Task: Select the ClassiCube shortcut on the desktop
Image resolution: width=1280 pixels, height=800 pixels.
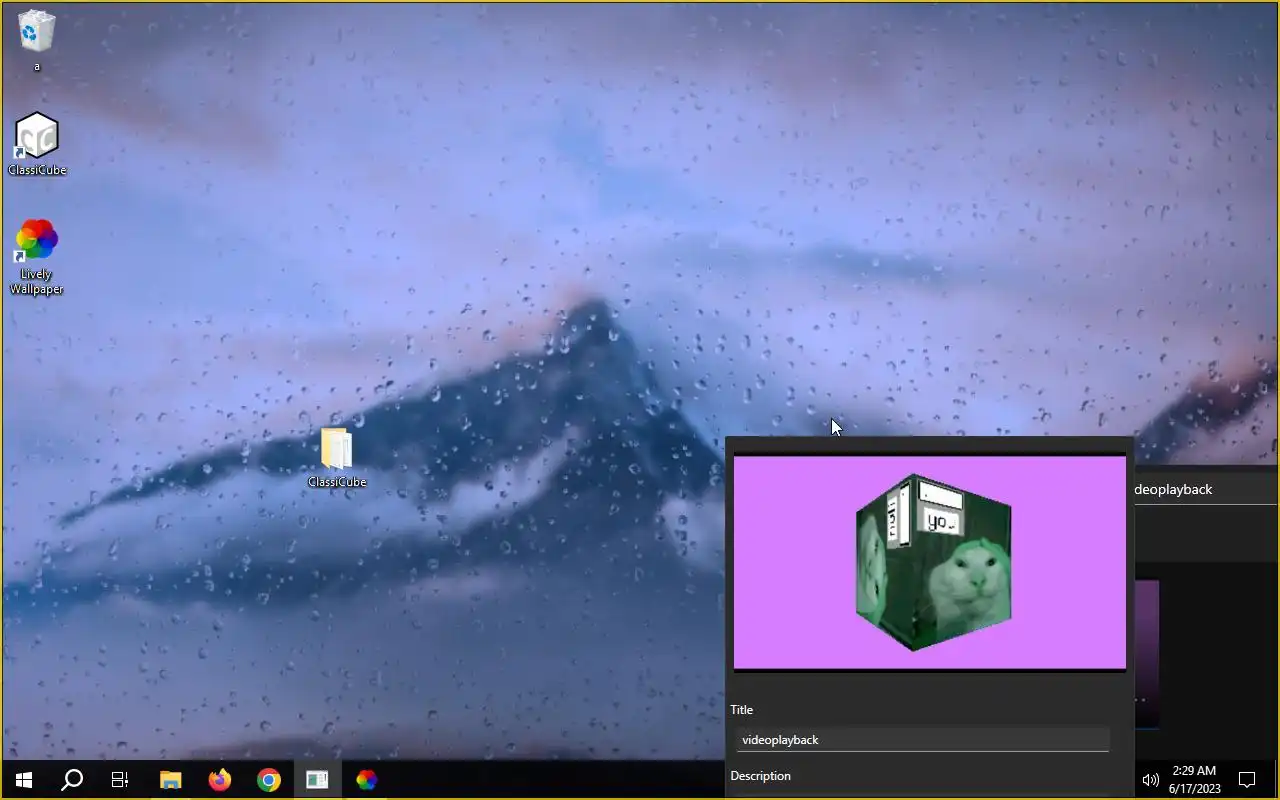Action: [x=37, y=144]
